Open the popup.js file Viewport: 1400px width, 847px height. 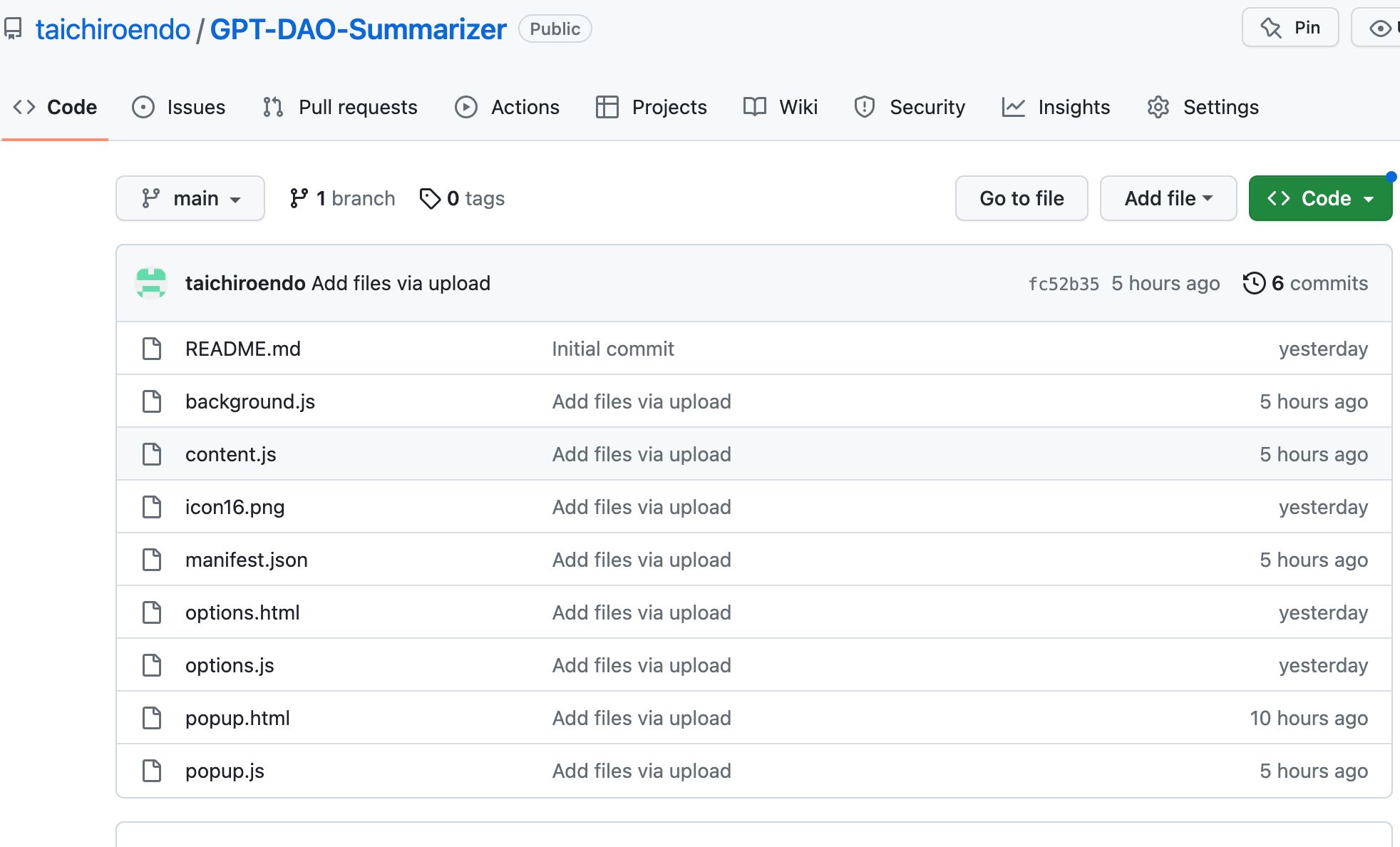[x=225, y=771]
